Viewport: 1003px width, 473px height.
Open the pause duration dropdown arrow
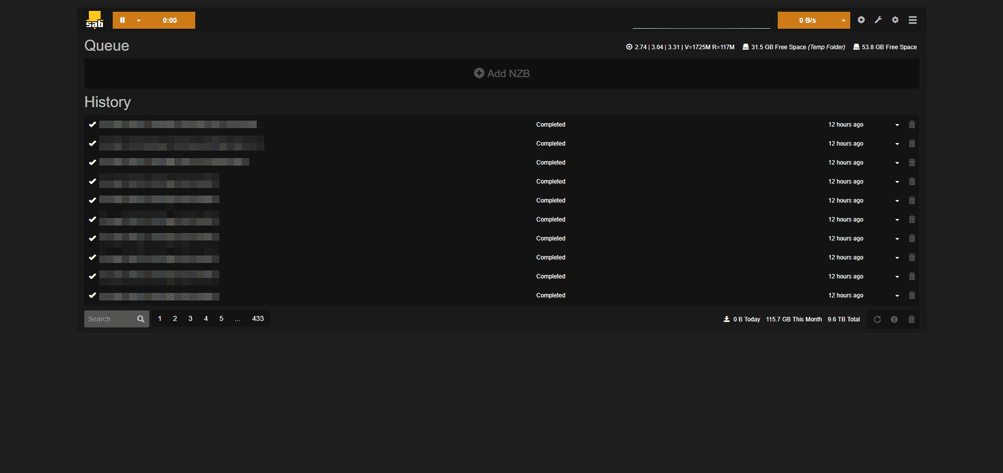[x=139, y=20]
